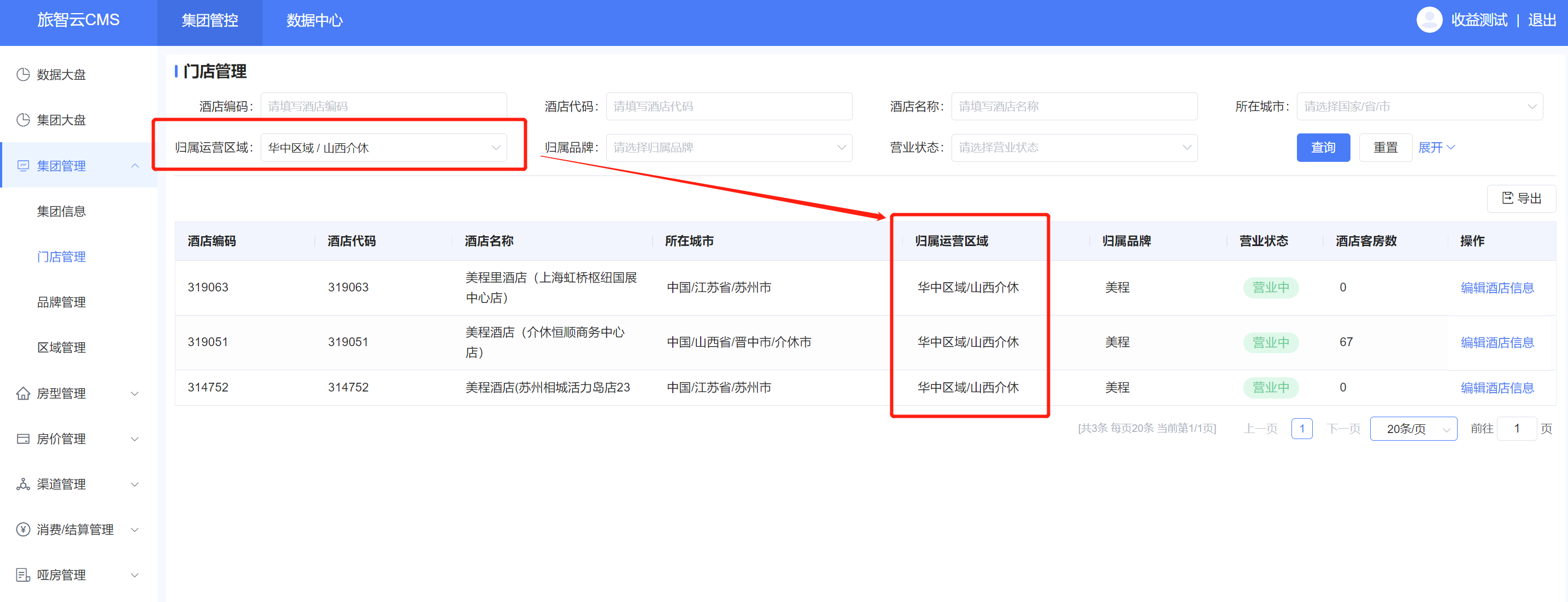Select page 1 in pagination
Screen dimensions: 1568x602
pos(1301,429)
